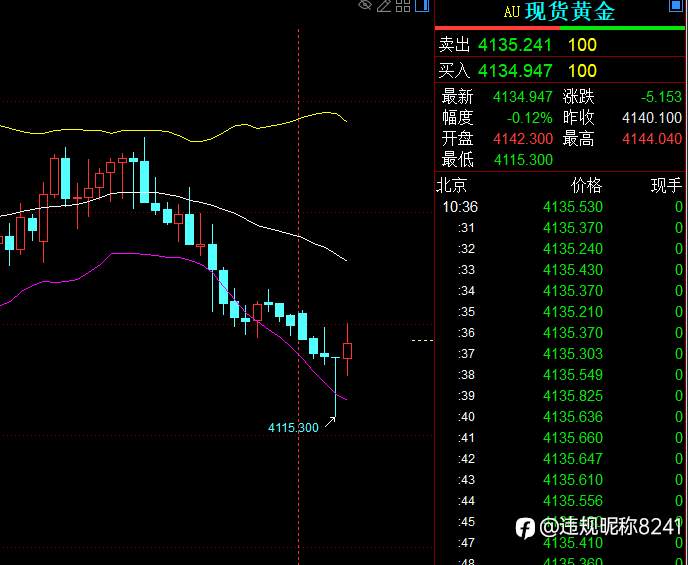Select the 现货黄金 instrument title
688x565 pixels.
tap(570, 11)
